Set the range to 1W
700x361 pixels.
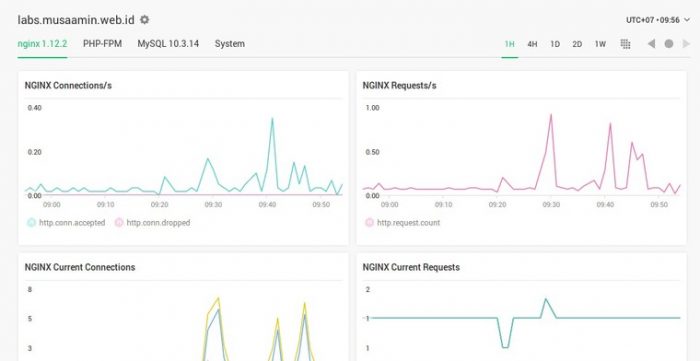click(x=600, y=44)
